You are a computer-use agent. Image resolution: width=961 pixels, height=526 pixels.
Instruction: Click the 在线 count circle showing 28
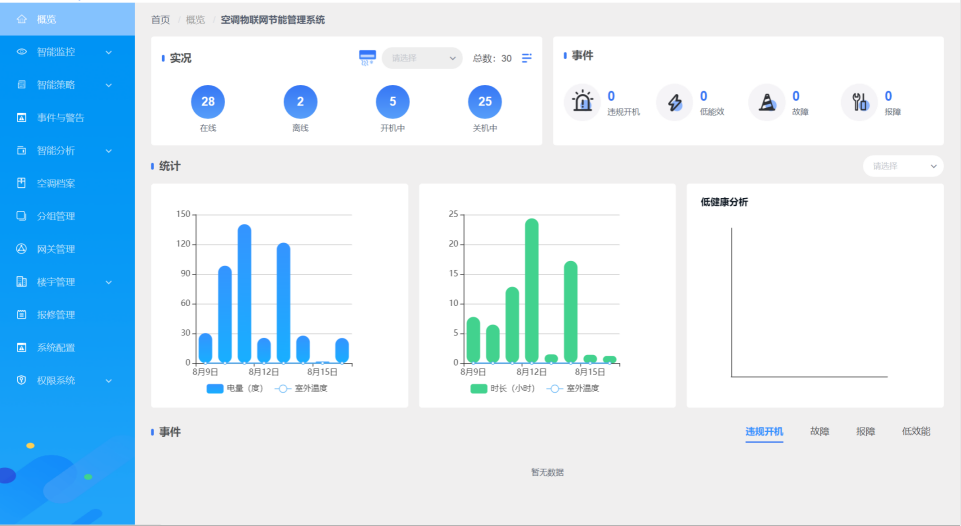click(208, 102)
